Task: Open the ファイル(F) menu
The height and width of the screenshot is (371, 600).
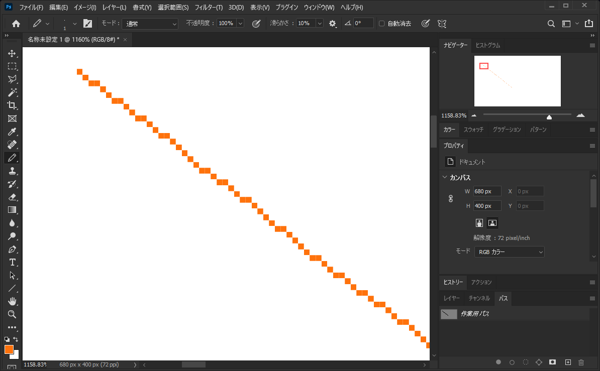Action: pyautogui.click(x=31, y=7)
